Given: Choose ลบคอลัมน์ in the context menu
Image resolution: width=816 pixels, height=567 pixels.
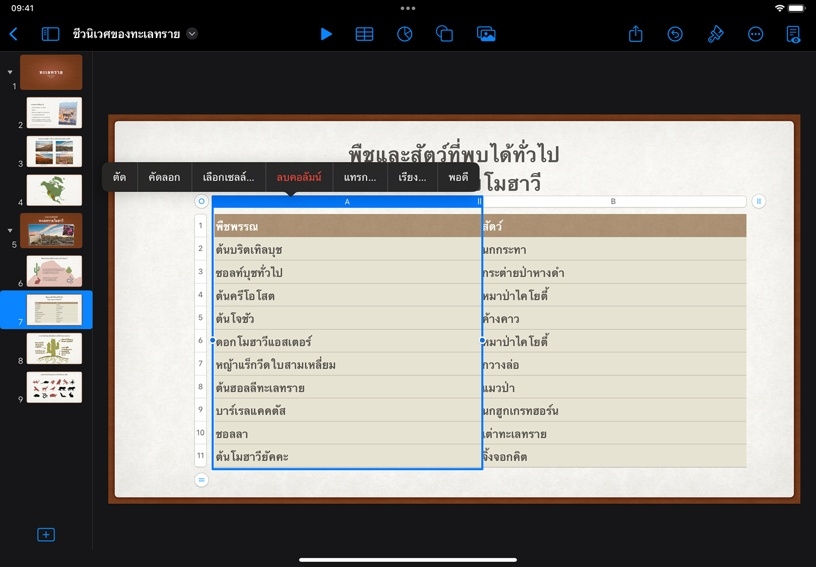Looking at the screenshot, I should [299, 178].
